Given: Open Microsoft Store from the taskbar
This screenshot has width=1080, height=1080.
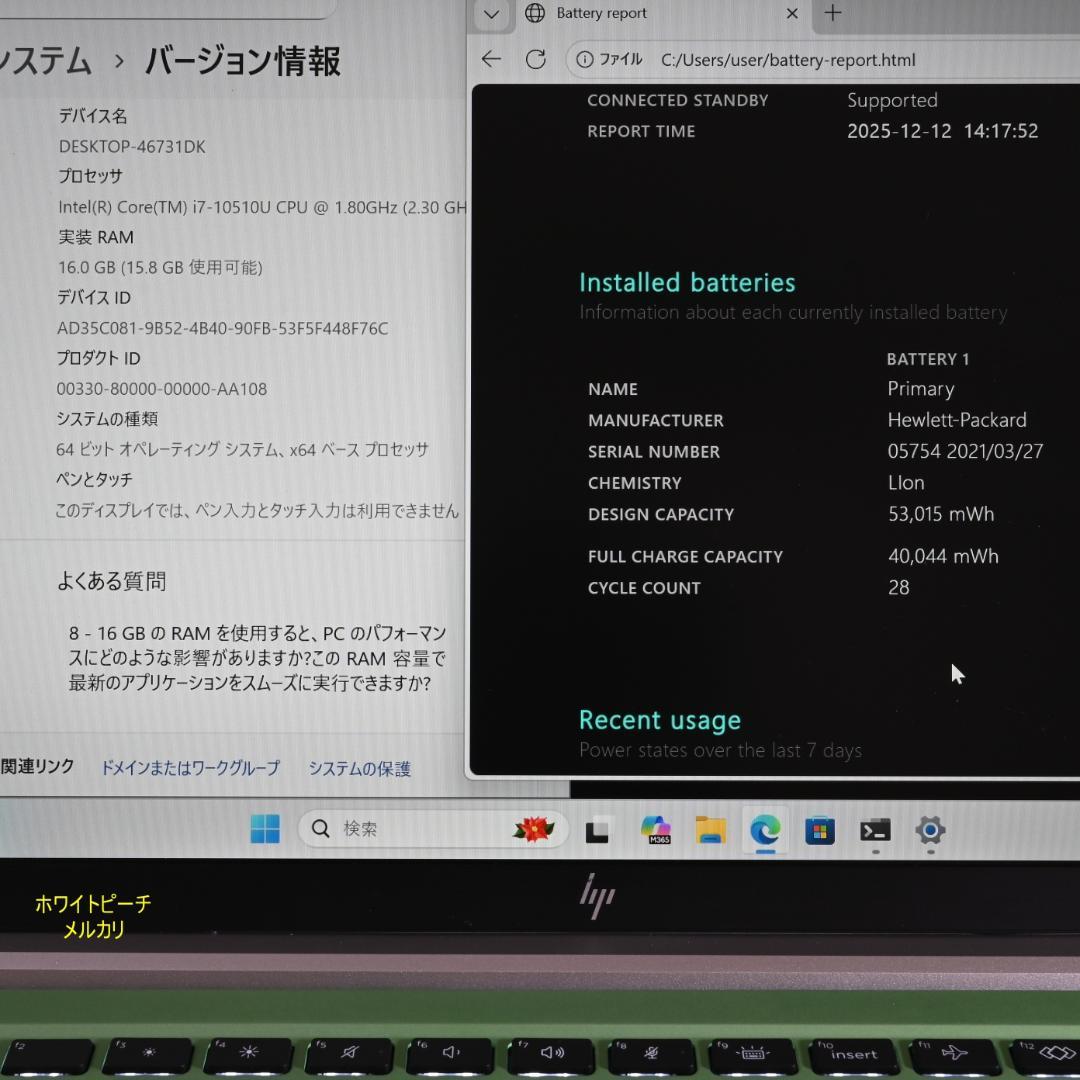Looking at the screenshot, I should [820, 830].
